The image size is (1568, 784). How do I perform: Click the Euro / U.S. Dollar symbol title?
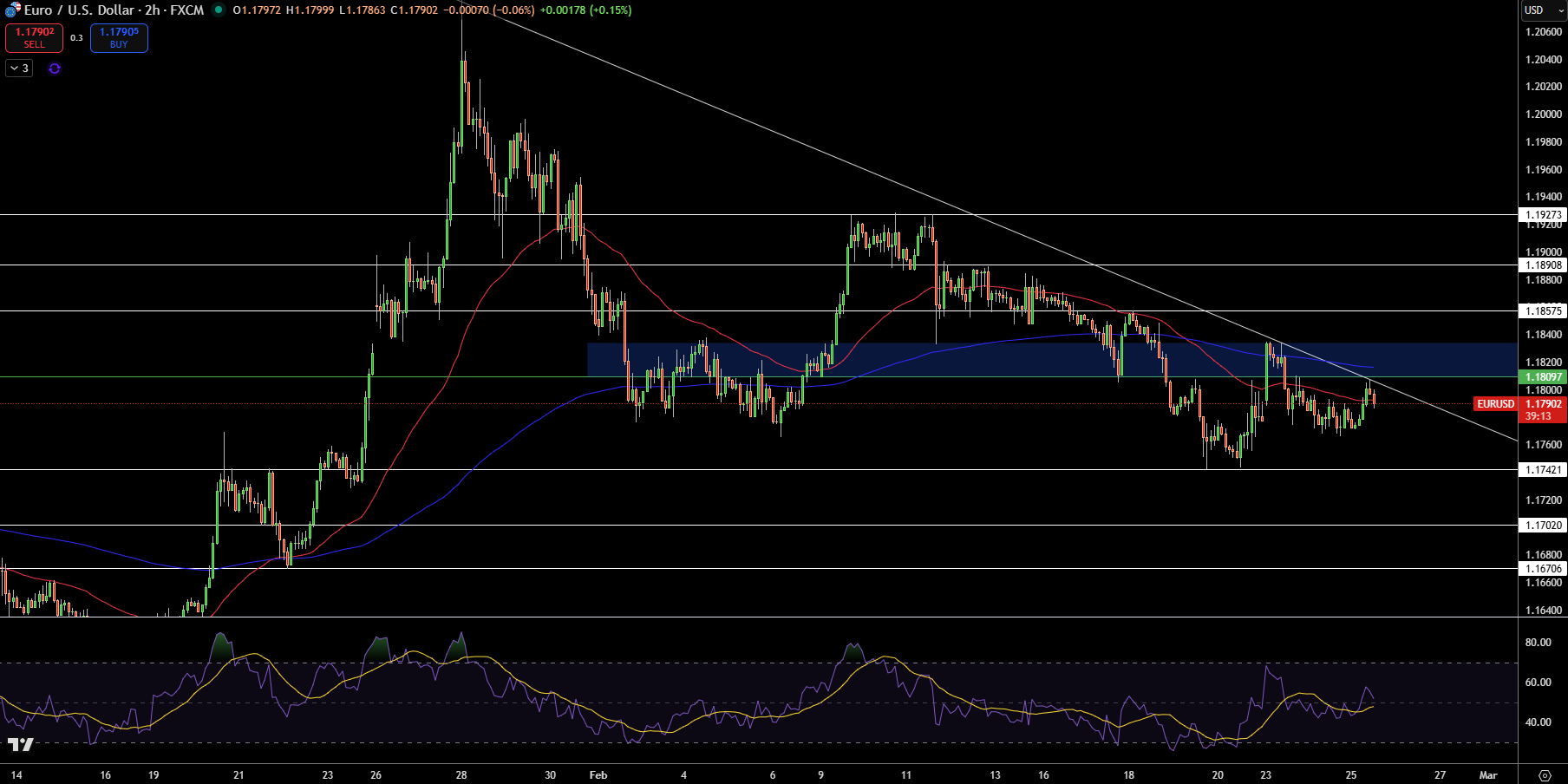[x=114, y=10]
